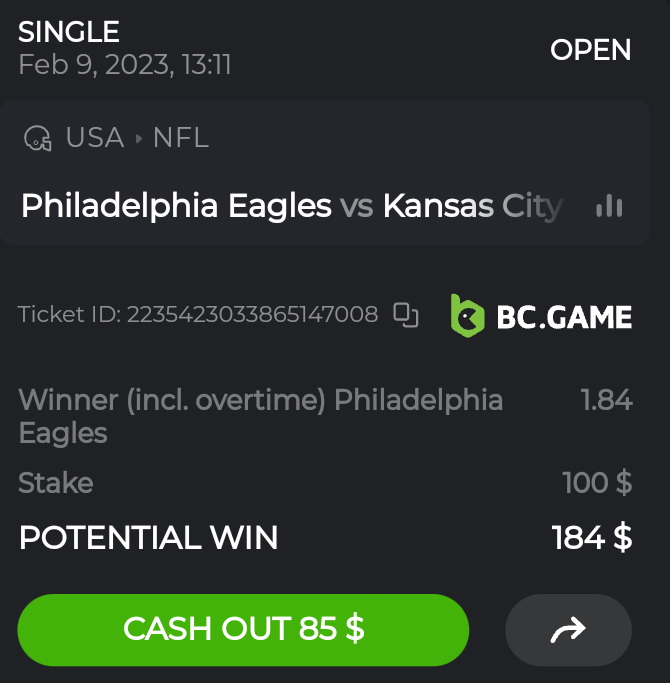The height and width of the screenshot is (683, 670).
Task: Click the 1.84 odds value
Action: (606, 401)
